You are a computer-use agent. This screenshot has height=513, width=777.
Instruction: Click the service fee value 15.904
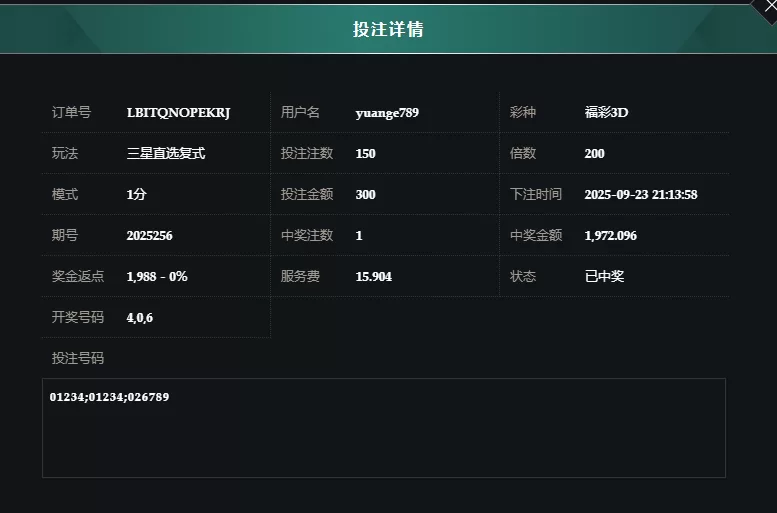(x=373, y=276)
